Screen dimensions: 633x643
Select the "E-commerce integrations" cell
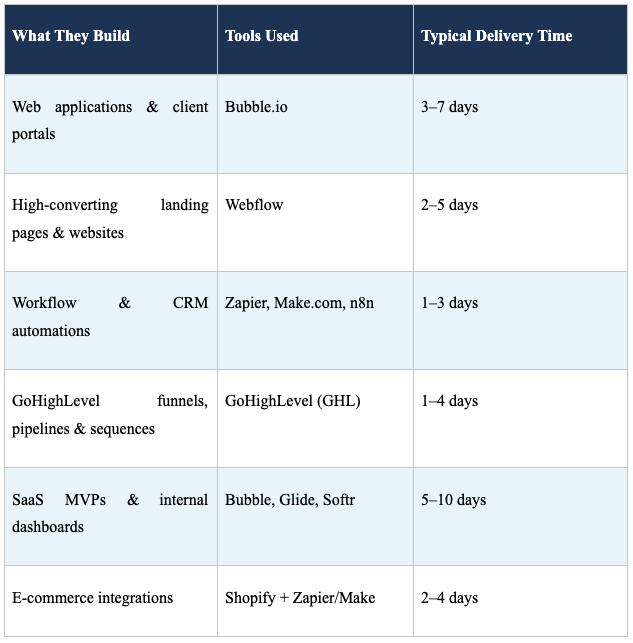point(93,598)
